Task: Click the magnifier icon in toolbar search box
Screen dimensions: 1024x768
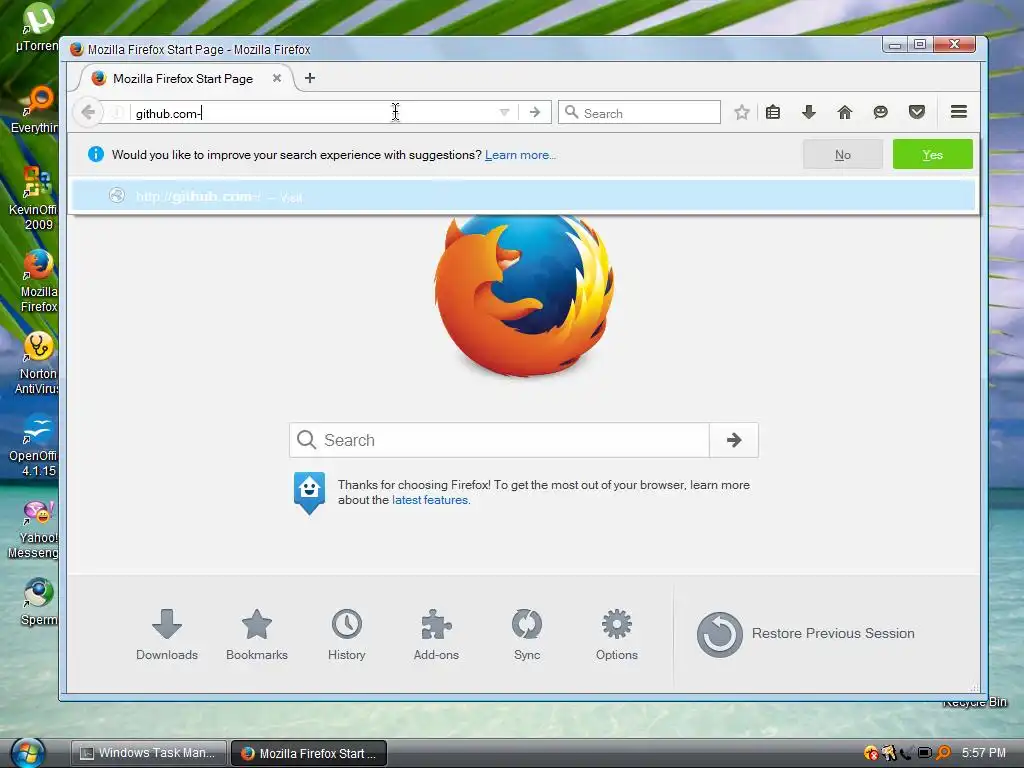Action: (571, 112)
